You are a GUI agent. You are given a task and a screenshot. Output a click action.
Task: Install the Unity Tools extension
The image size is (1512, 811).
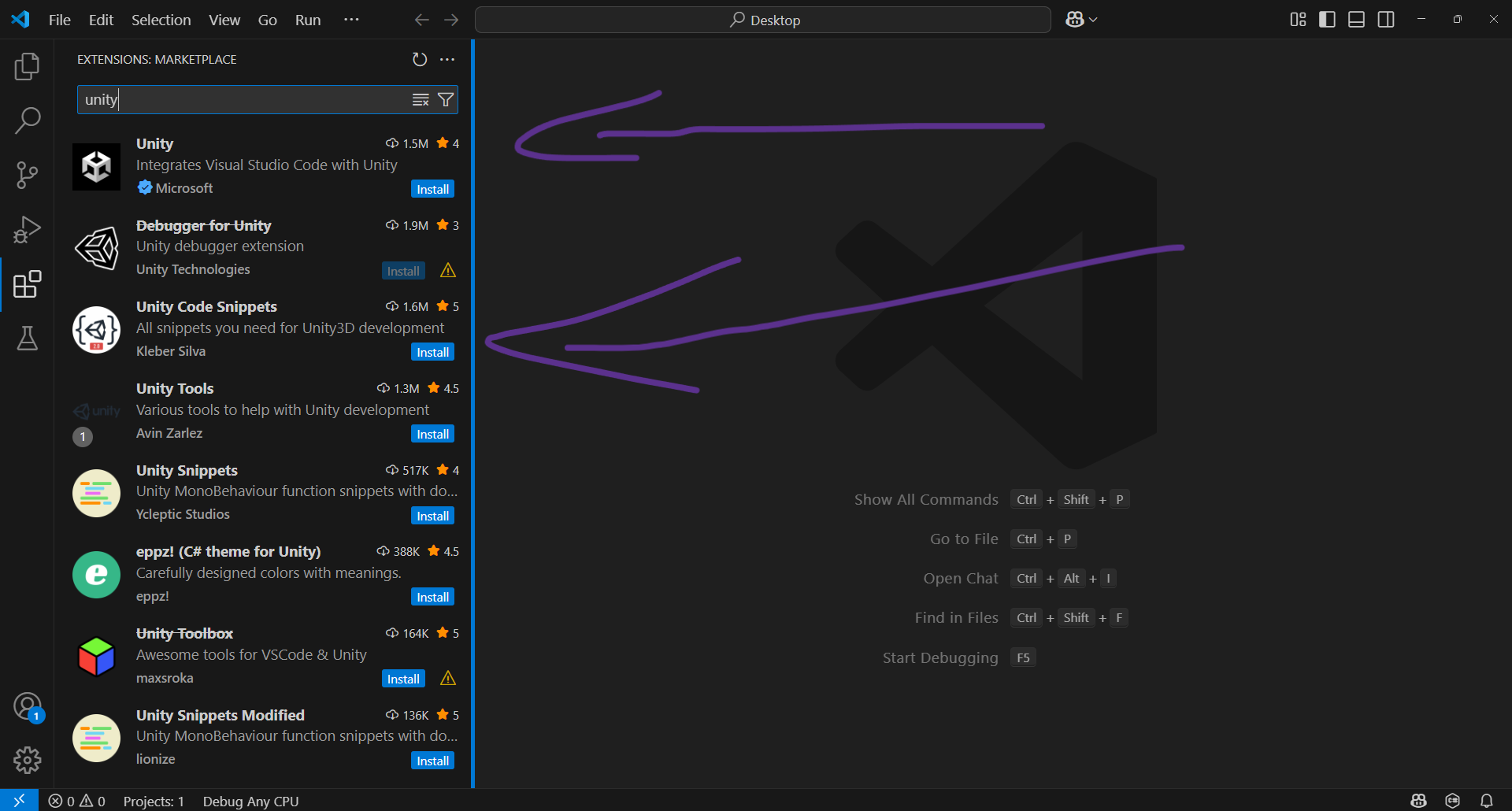point(432,434)
